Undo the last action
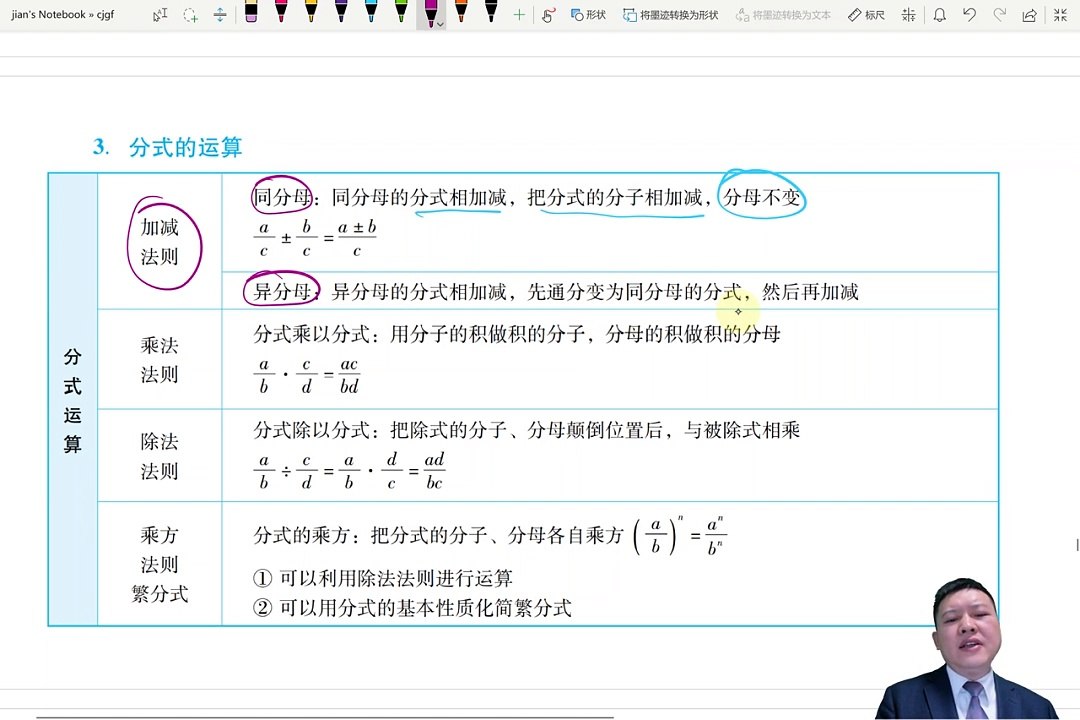1080x720 pixels. click(969, 14)
